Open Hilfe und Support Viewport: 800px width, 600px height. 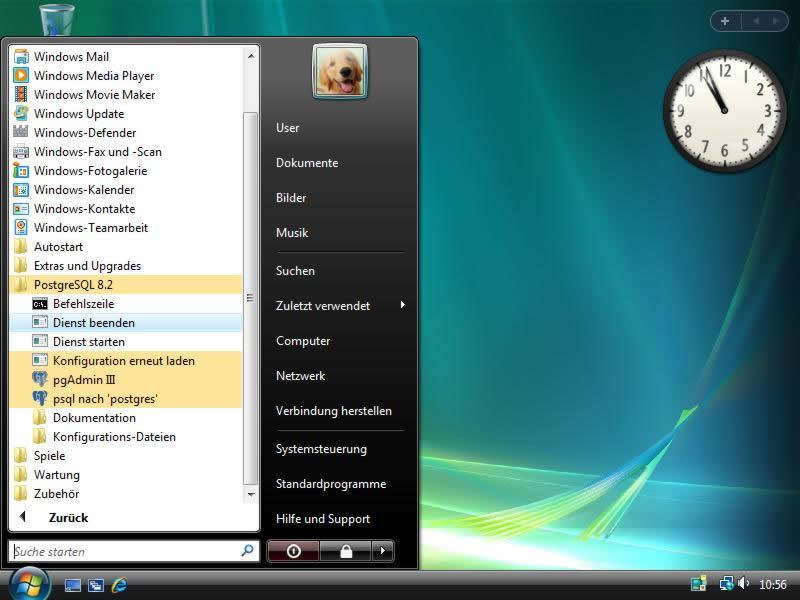click(x=323, y=519)
